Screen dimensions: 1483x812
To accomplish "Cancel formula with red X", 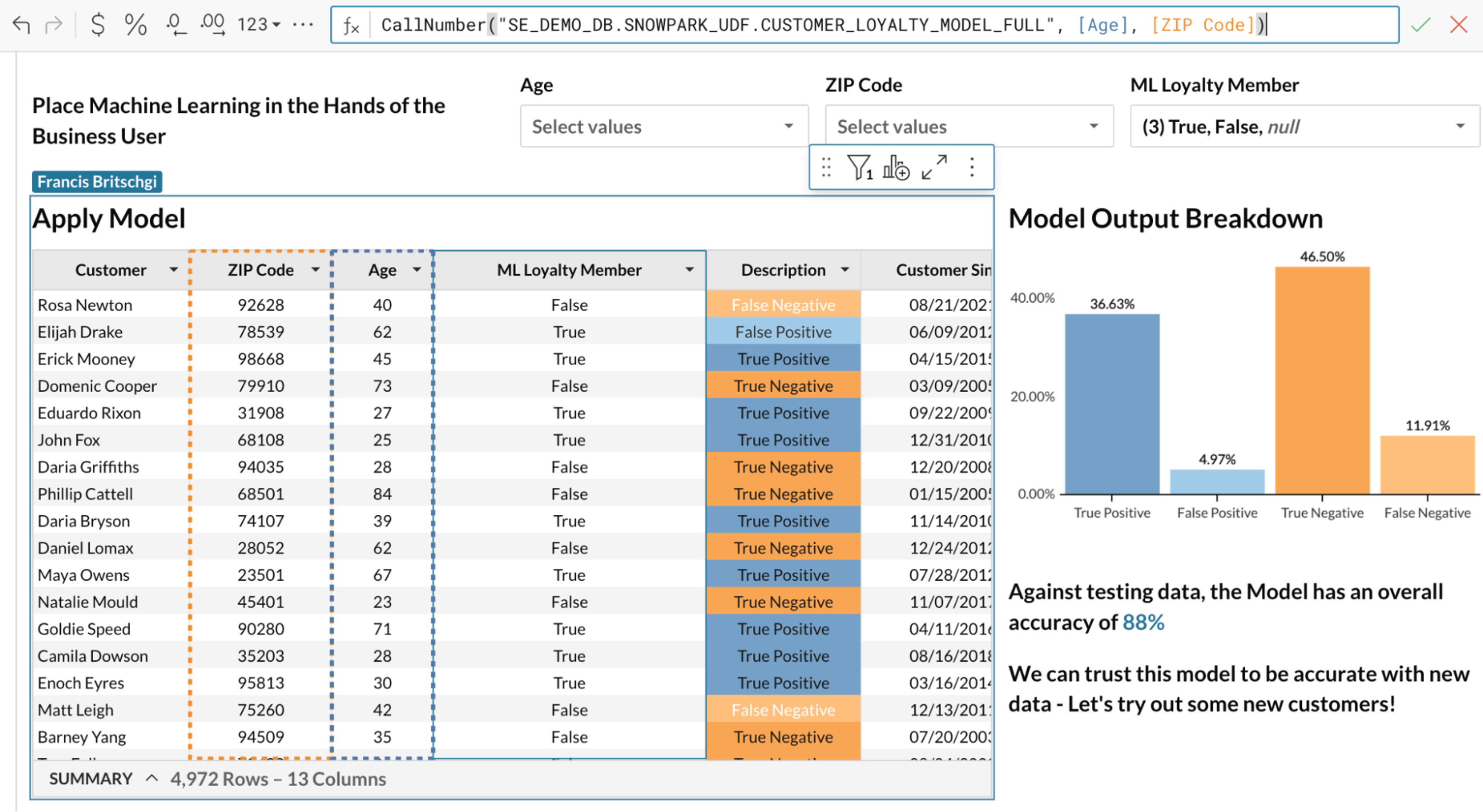I will point(1458,25).
